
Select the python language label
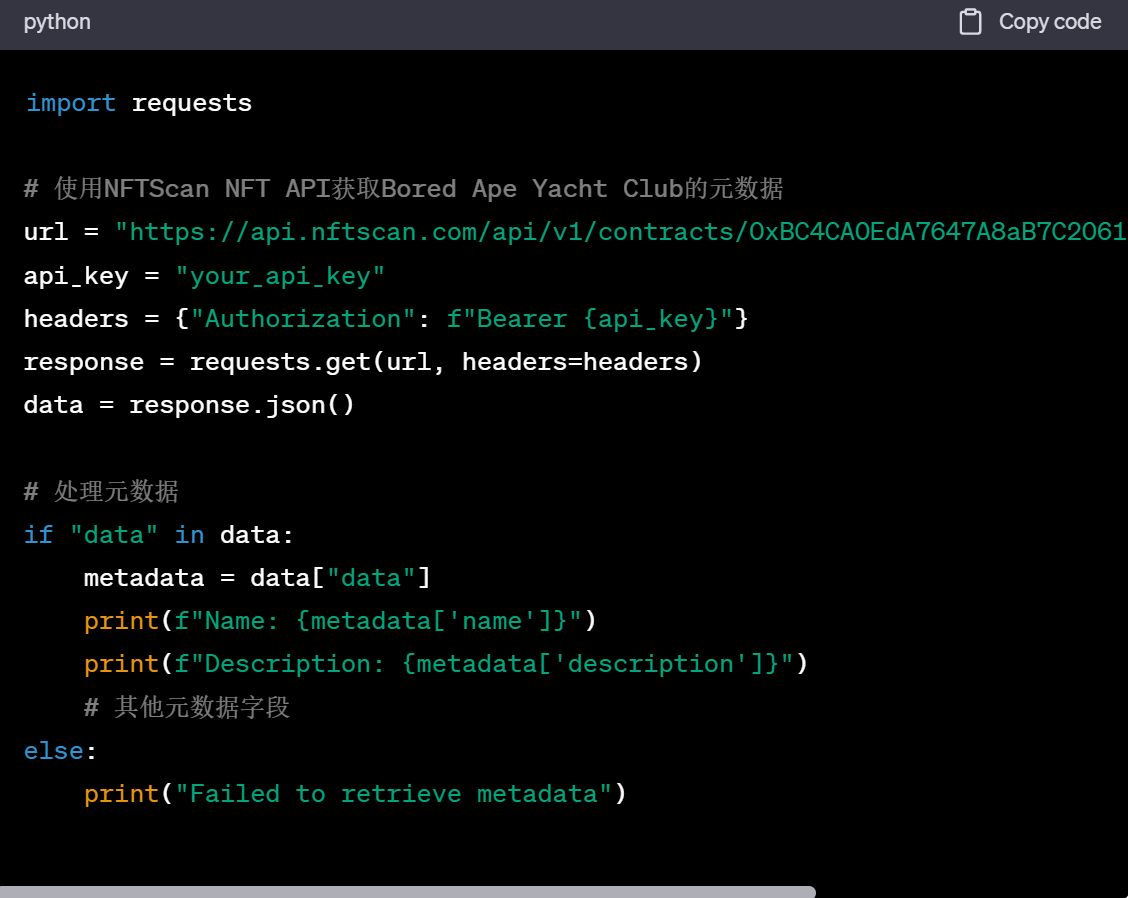(57, 21)
